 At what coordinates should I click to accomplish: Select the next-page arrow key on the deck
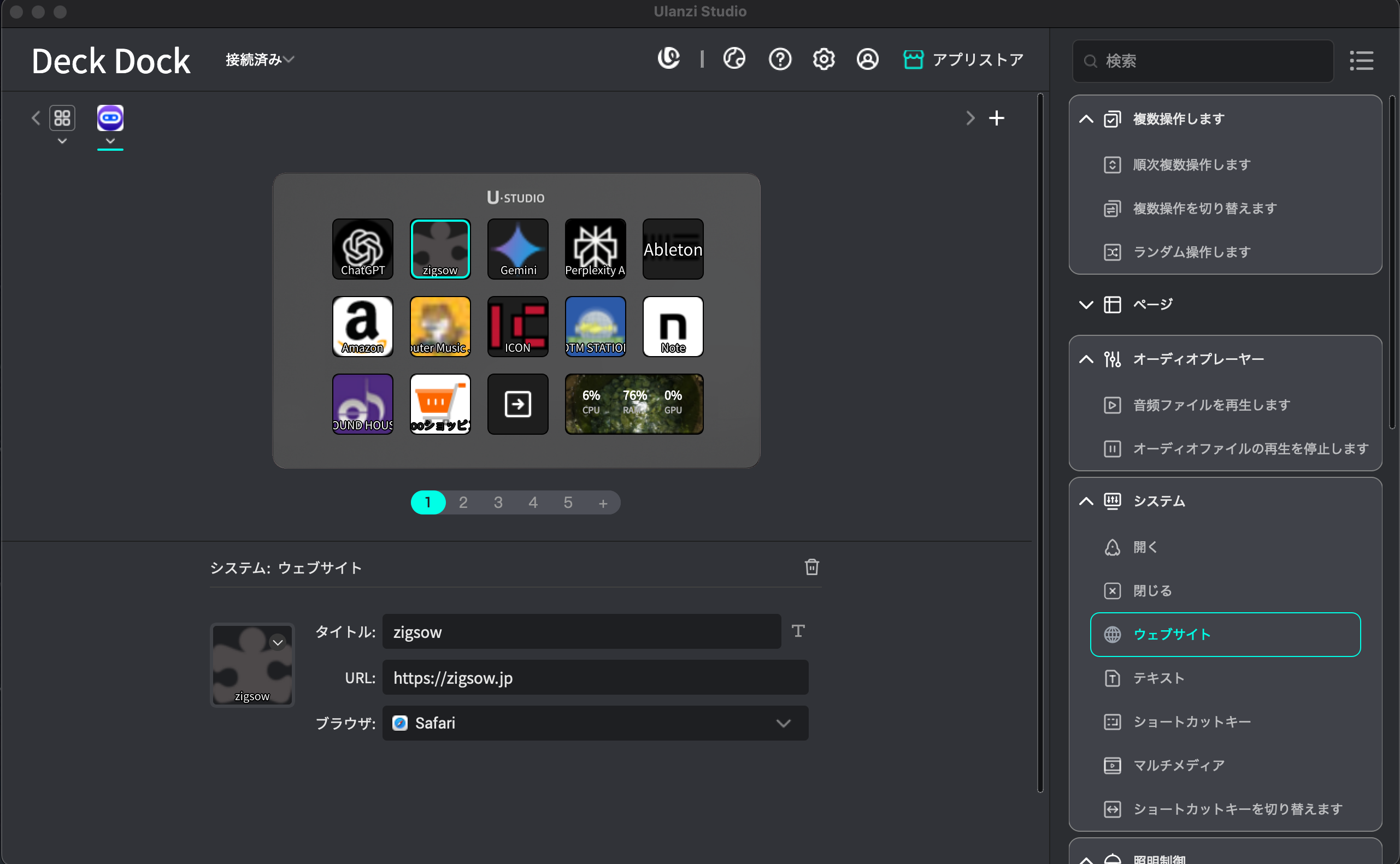pos(517,404)
